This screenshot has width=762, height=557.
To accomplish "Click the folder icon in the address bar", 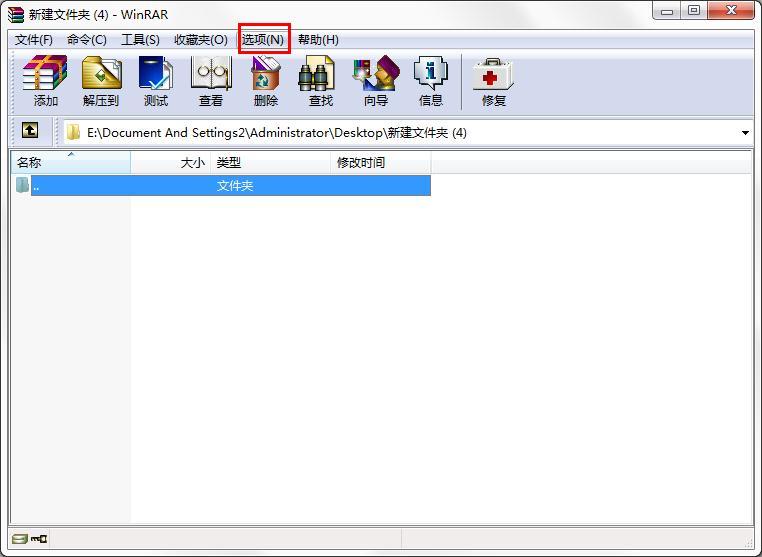I will [x=73, y=132].
